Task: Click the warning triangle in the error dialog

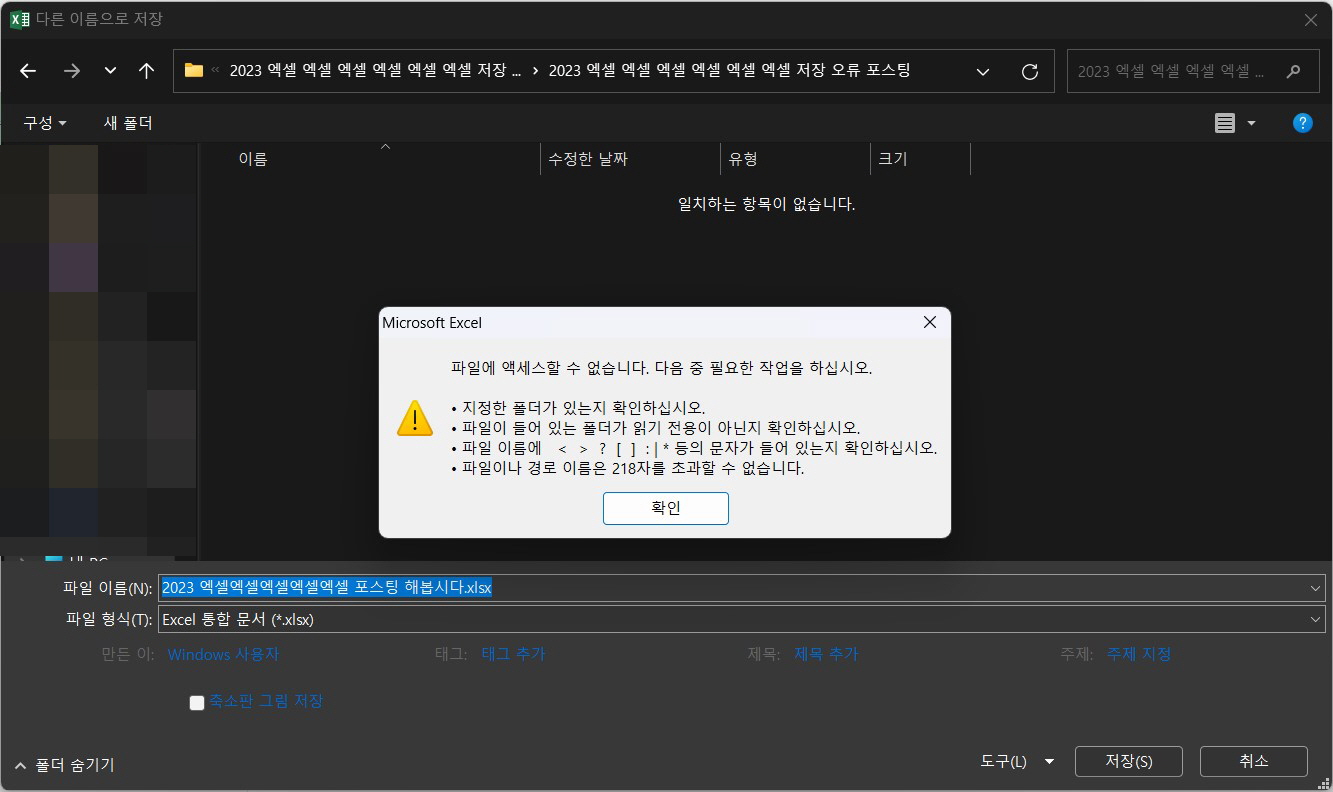Action: (x=414, y=419)
